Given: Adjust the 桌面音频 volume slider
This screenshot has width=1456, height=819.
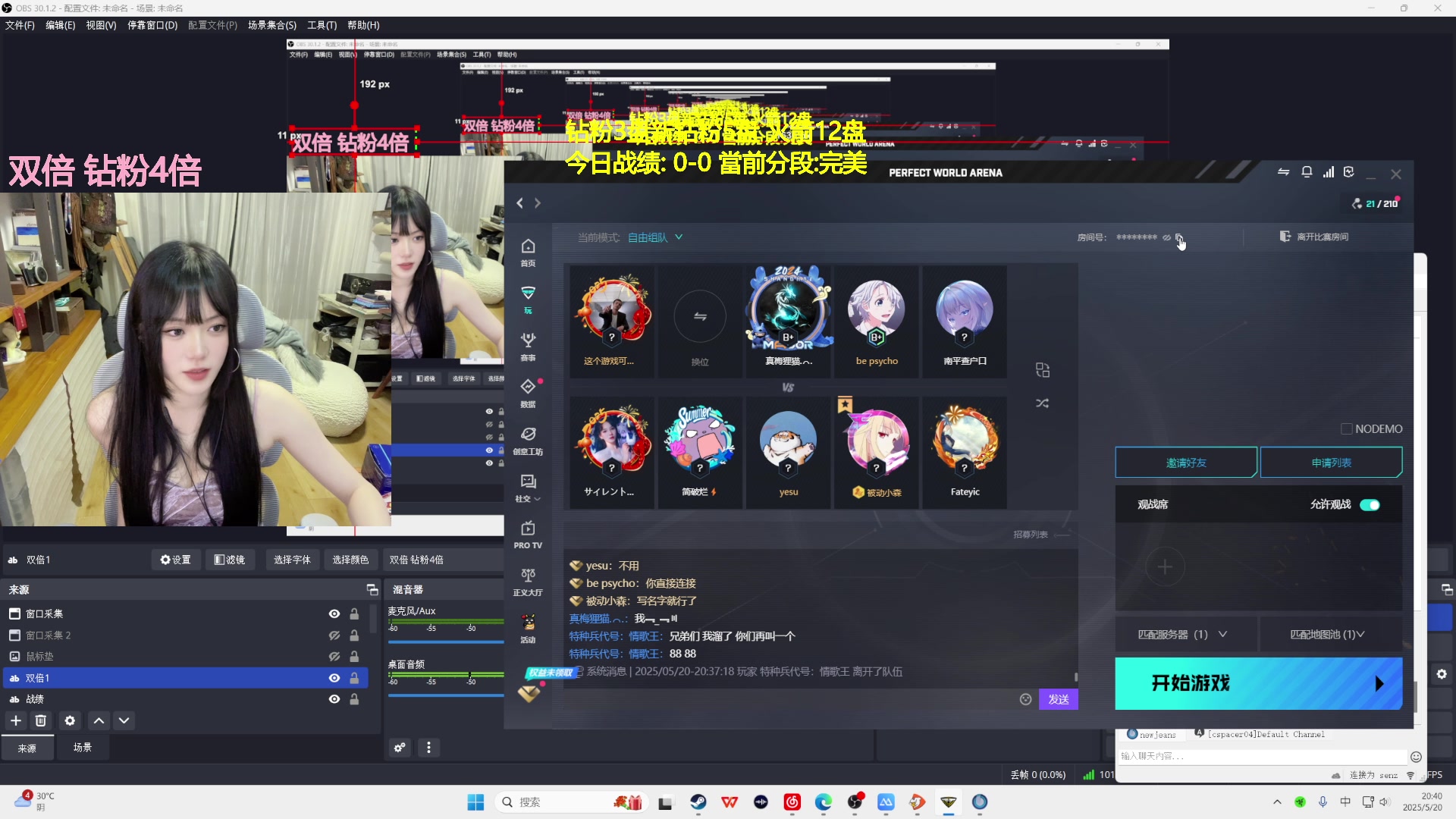Looking at the screenshot, I should point(446,695).
